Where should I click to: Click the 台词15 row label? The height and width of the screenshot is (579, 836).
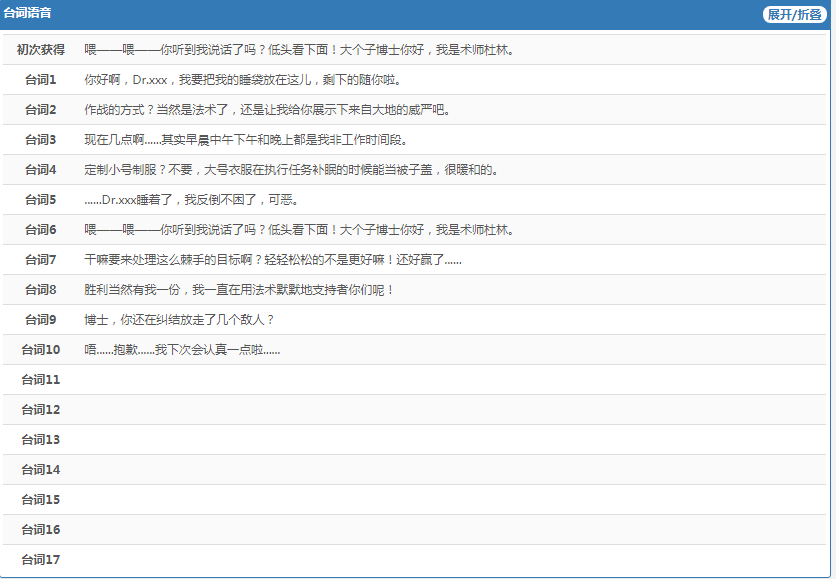[41, 500]
